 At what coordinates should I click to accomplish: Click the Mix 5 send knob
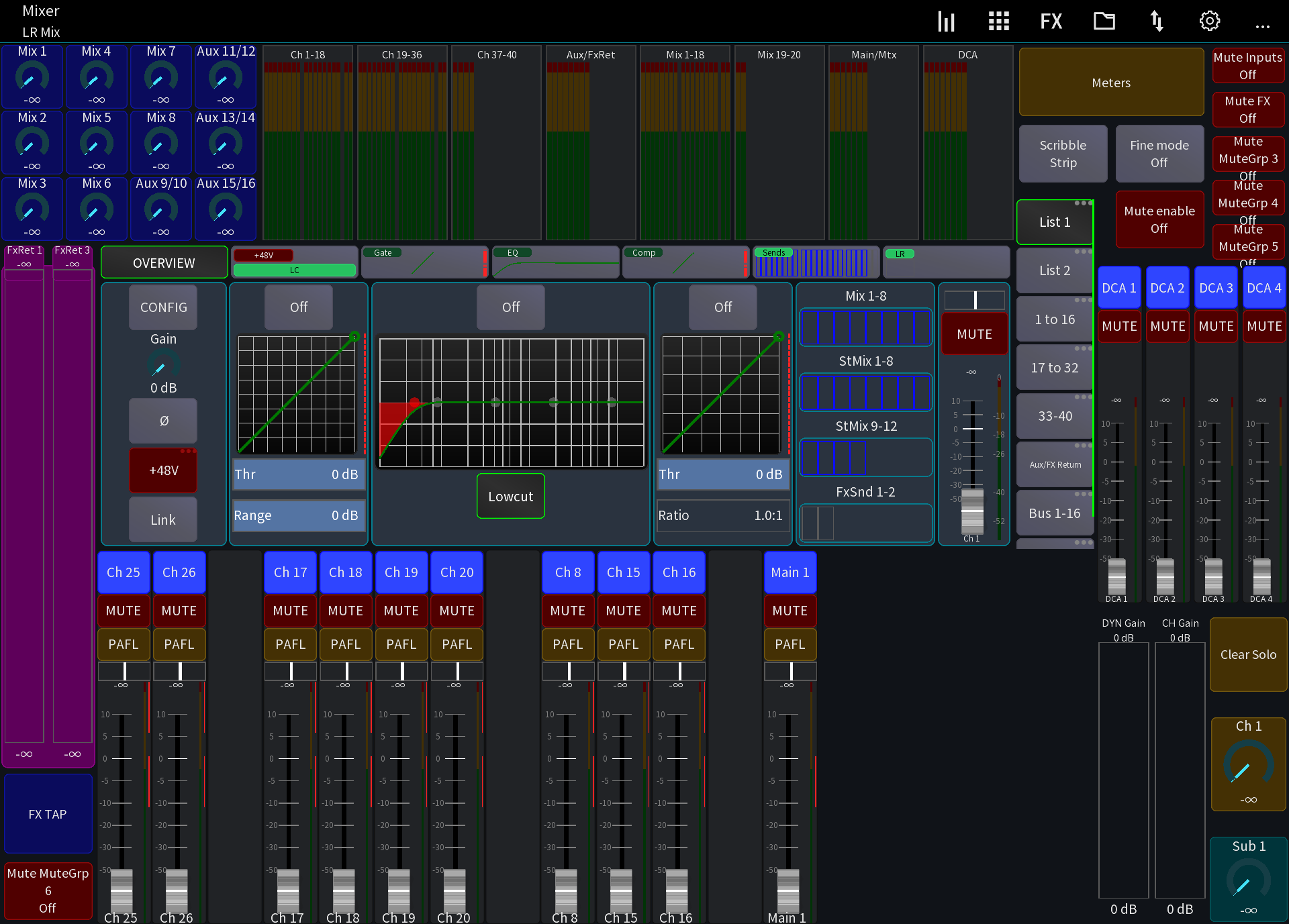(96, 144)
